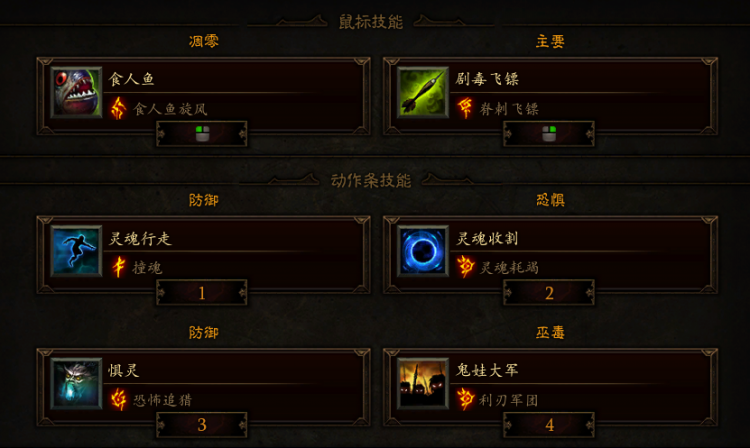Select the 剧毒飞镖 poison dart icon
This screenshot has width=750, height=448.
423,92
